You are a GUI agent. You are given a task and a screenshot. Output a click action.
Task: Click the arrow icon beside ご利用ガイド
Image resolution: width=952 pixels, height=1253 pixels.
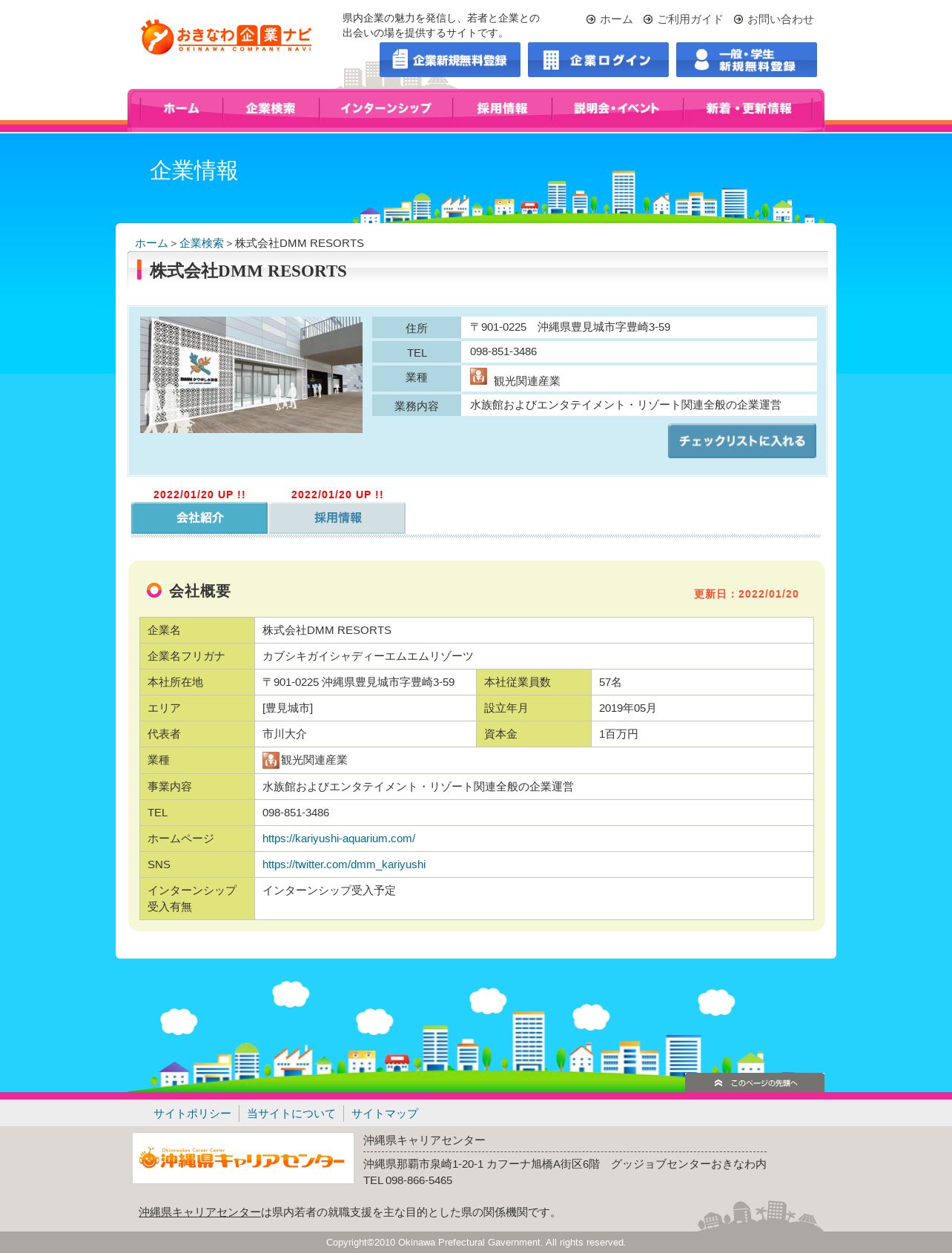tap(648, 19)
